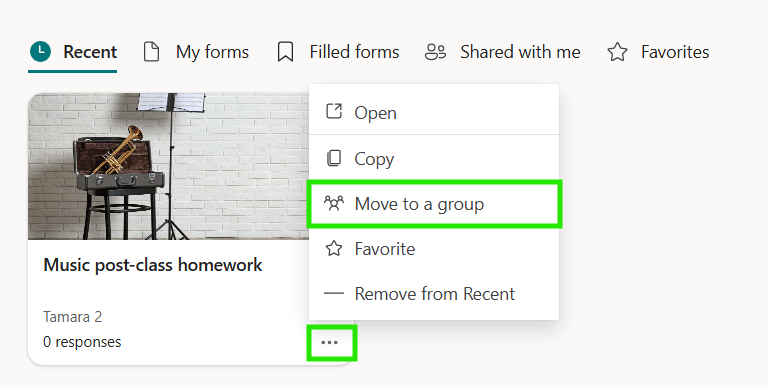The image size is (768, 387).
Task: Click the group people icon in the menu
Action: 334,203
